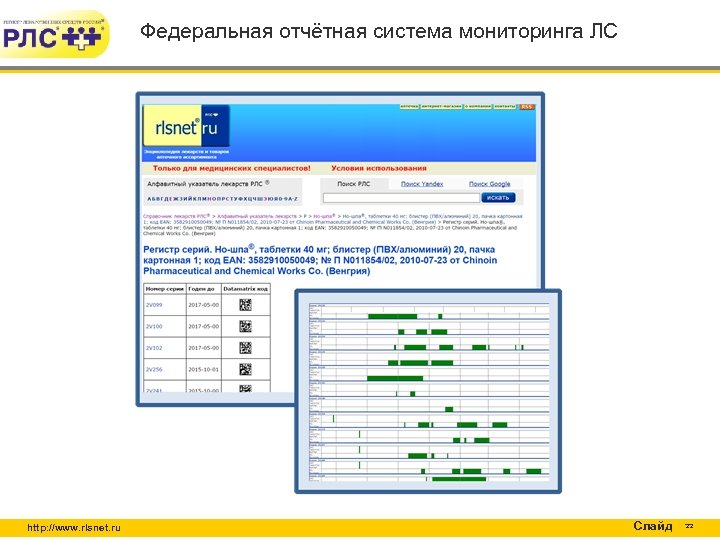Click 'Годен до' column header

pyautogui.click(x=202, y=289)
